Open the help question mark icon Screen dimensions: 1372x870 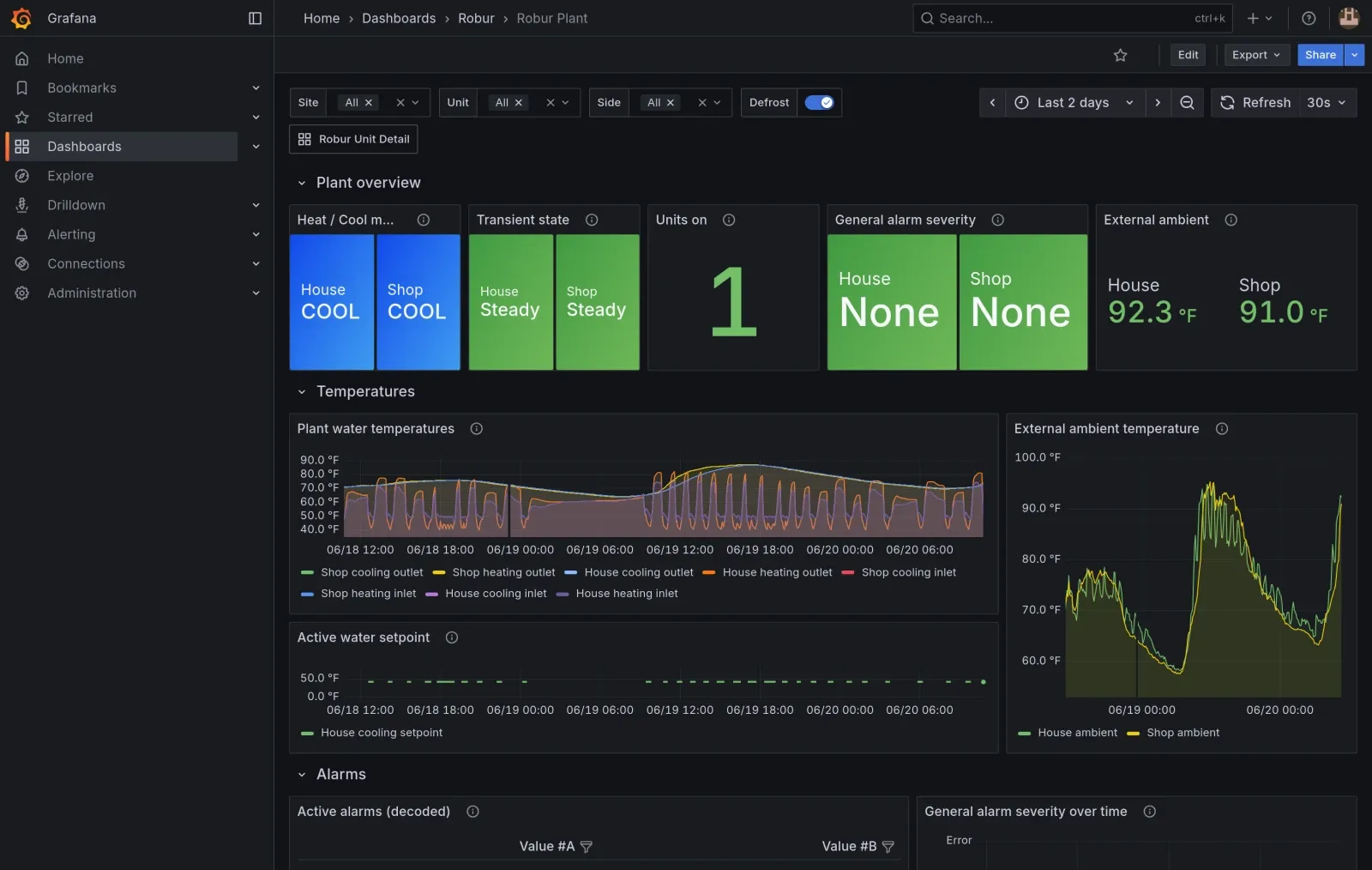1309,18
